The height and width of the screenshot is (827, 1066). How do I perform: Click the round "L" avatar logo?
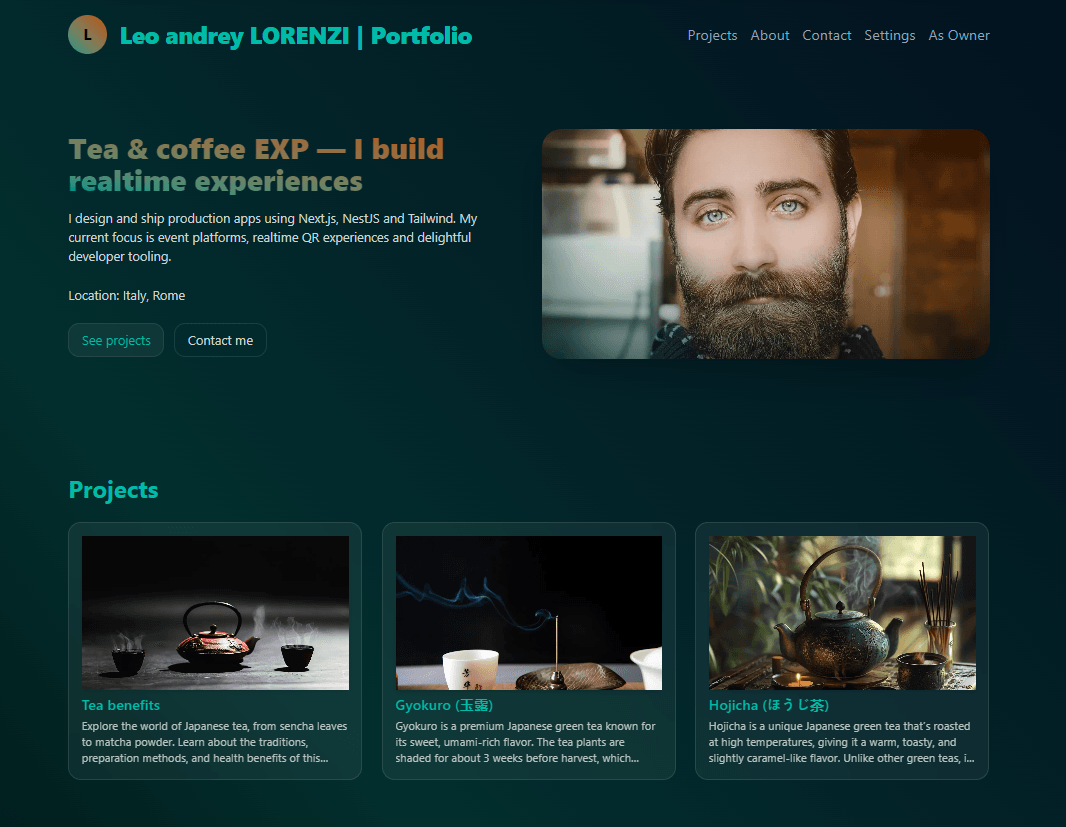87,35
